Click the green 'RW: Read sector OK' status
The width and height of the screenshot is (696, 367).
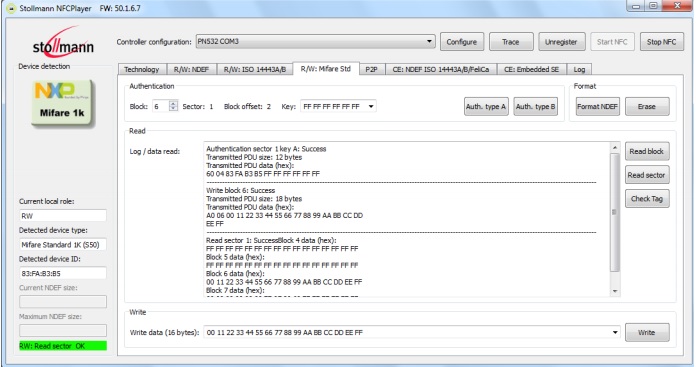[63, 346]
